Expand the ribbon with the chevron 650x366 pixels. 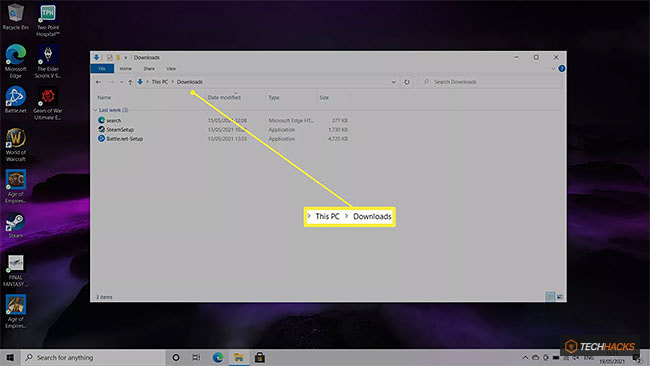(553, 68)
